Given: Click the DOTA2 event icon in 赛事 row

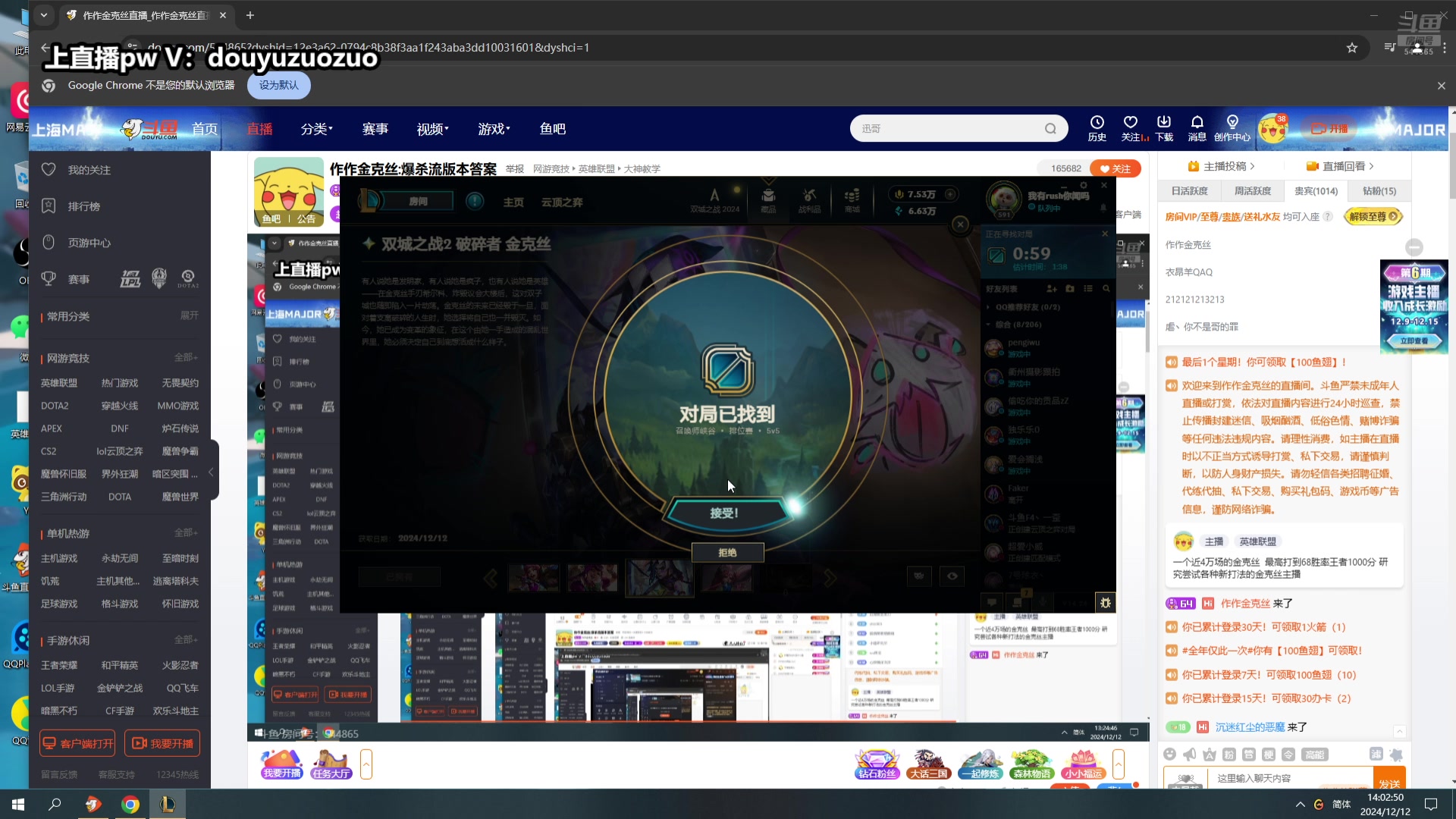Looking at the screenshot, I should click(x=188, y=278).
